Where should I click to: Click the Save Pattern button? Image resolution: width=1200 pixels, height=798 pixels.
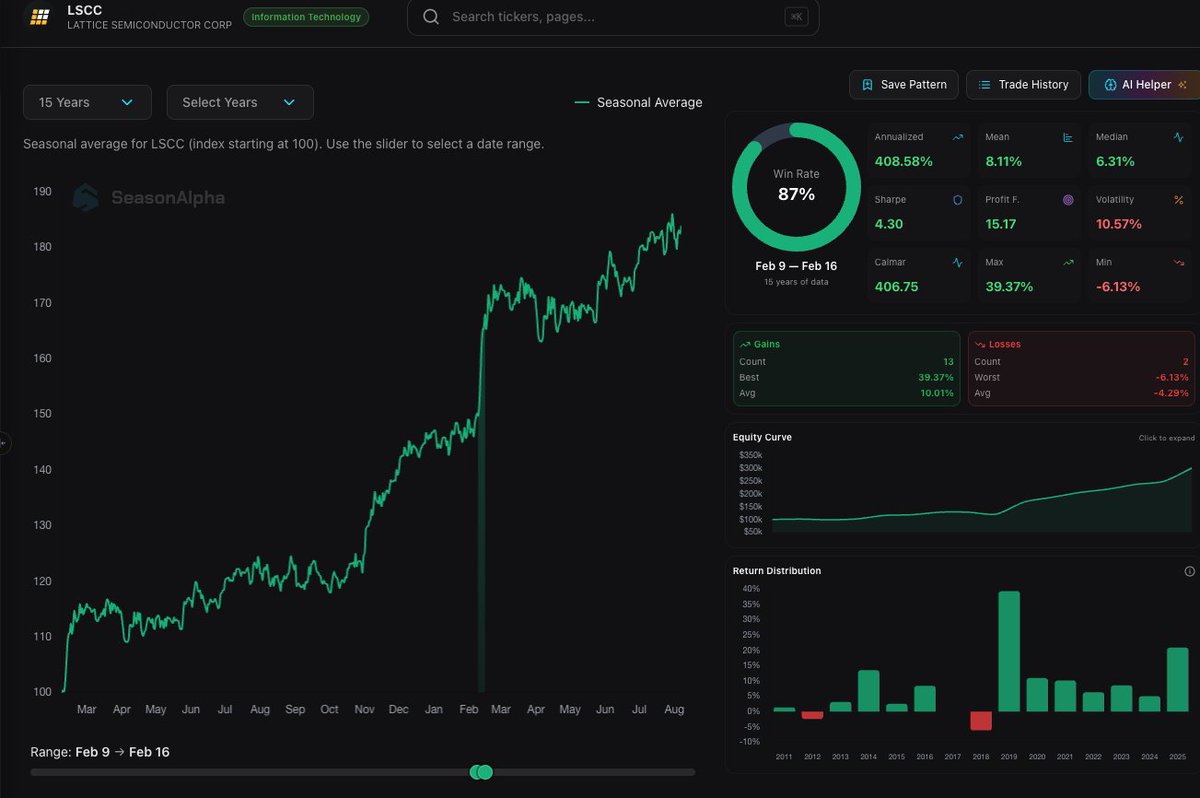click(x=903, y=84)
